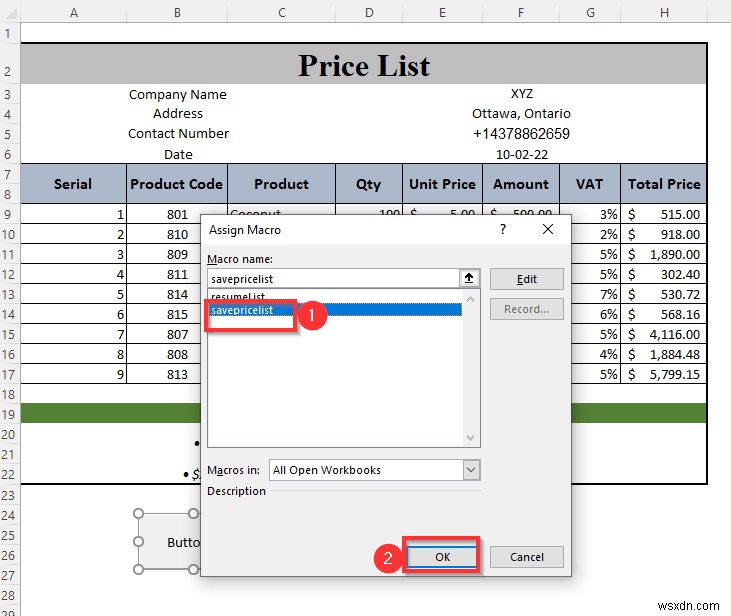This screenshot has height=616, width=731.
Task: Click total price 530.72 cell
Action: 664,294
